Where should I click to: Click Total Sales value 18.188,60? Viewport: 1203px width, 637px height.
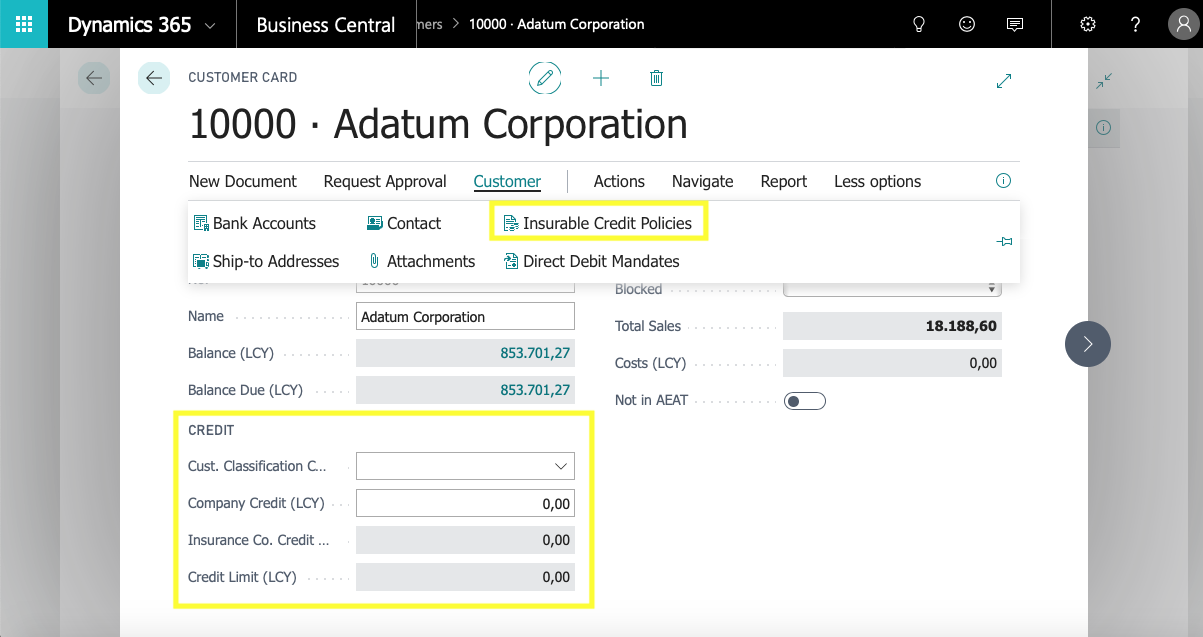point(892,326)
